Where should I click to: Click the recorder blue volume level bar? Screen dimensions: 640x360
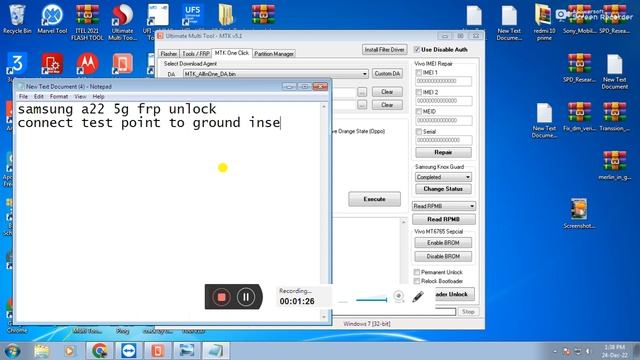[371, 300]
